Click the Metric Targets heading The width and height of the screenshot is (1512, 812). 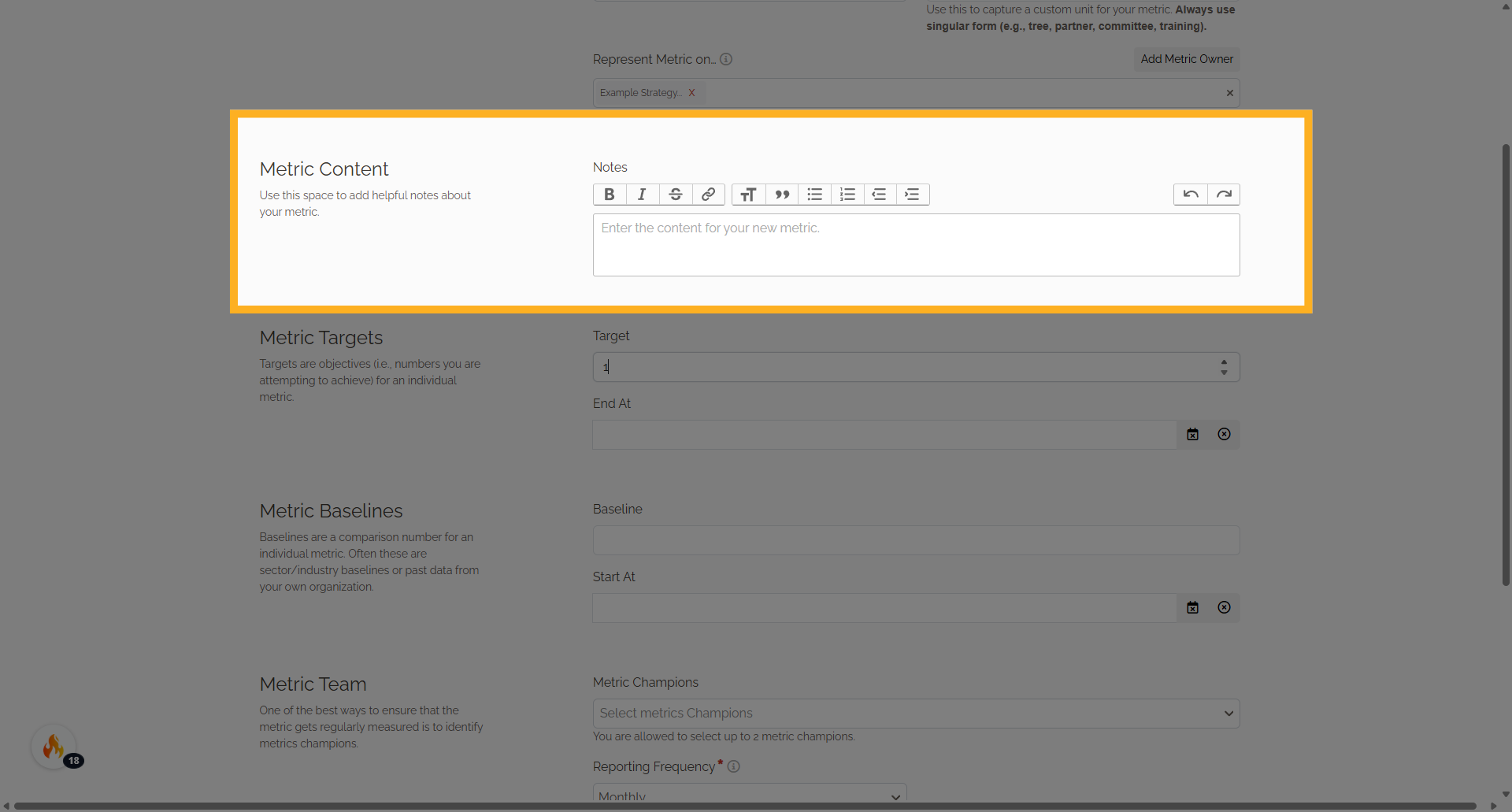(321, 338)
